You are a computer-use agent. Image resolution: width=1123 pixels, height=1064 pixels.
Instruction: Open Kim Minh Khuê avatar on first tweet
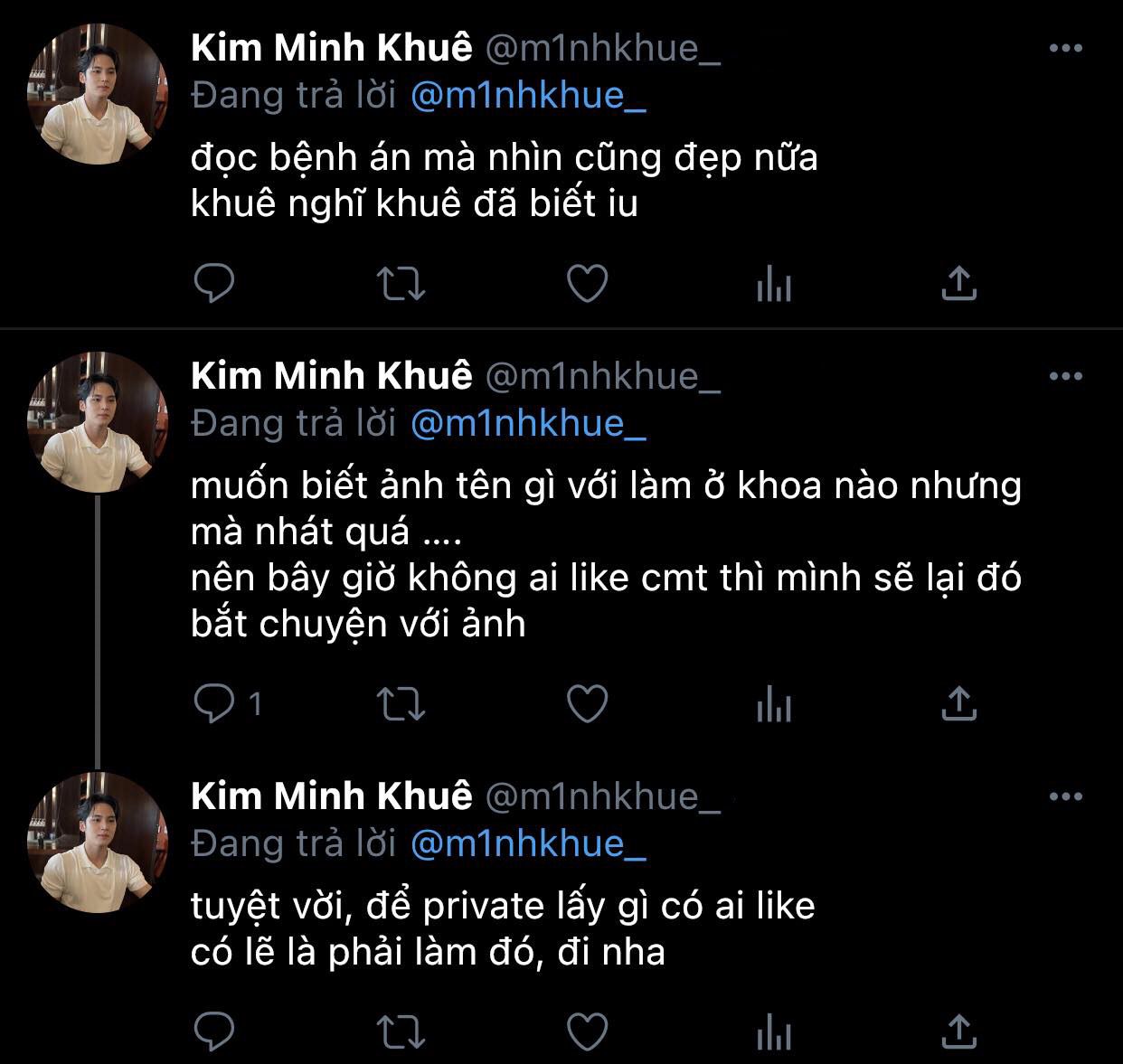click(x=99, y=95)
